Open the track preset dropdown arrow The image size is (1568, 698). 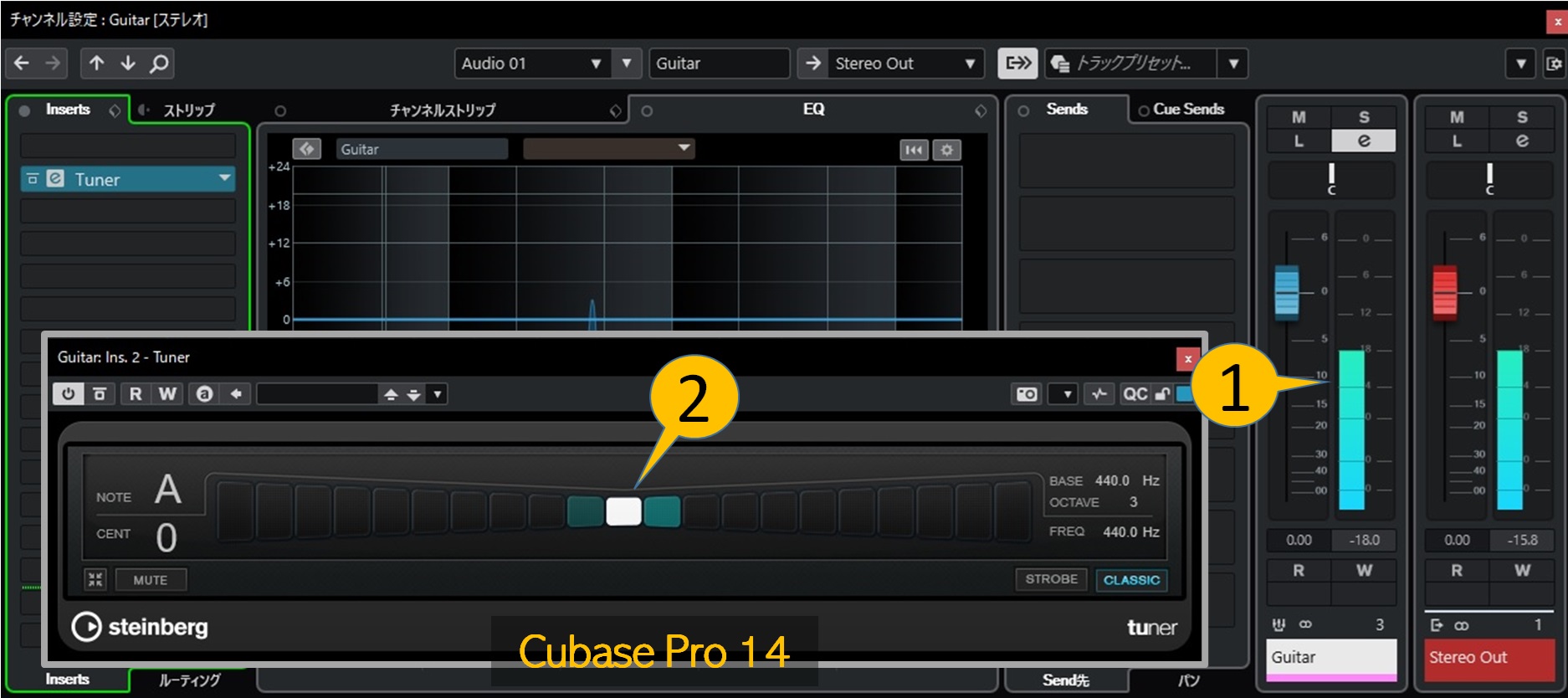[x=1232, y=64]
